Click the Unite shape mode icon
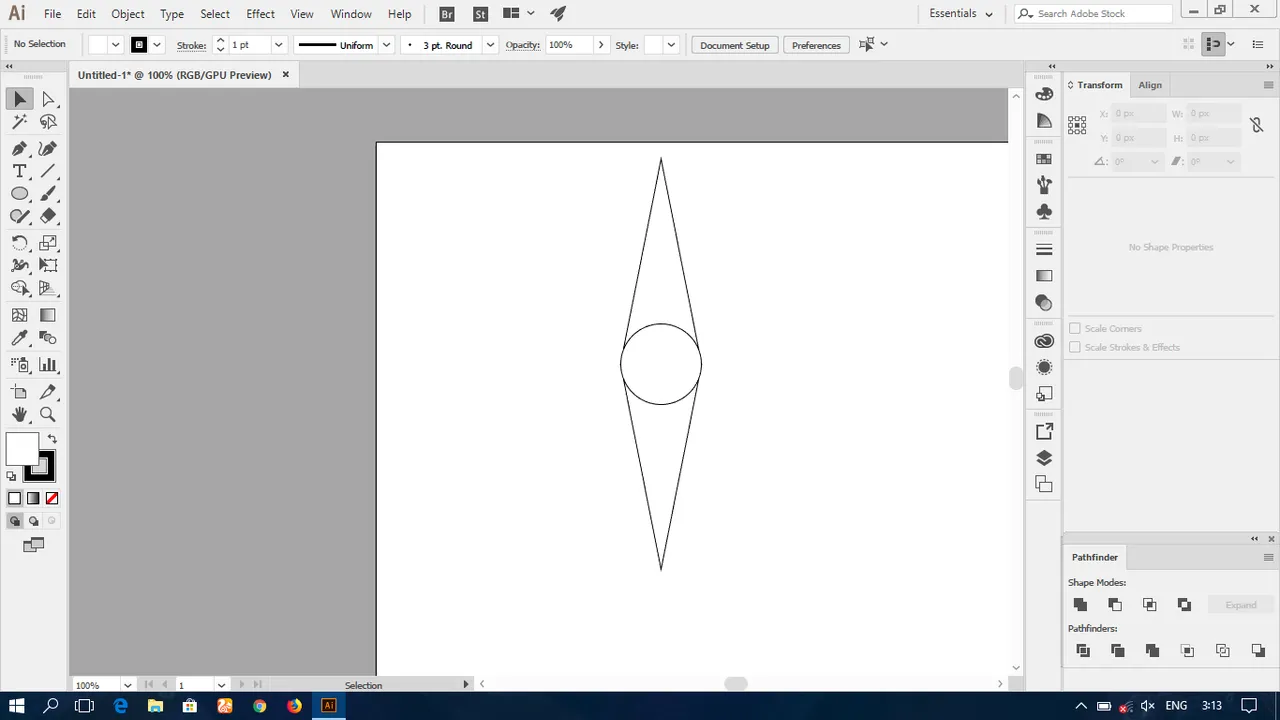This screenshot has height=720, width=1280. (x=1080, y=604)
